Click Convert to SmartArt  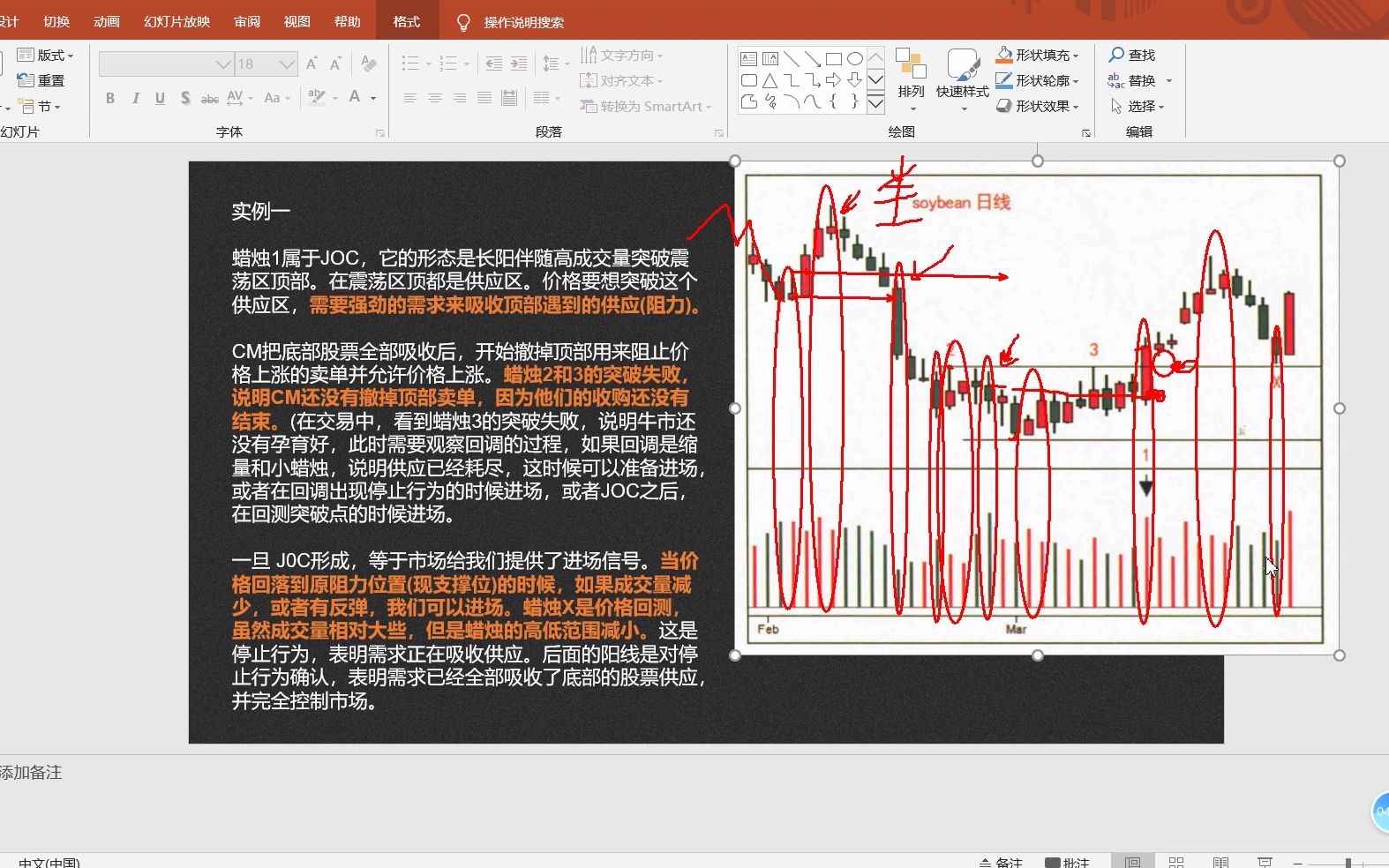point(645,106)
